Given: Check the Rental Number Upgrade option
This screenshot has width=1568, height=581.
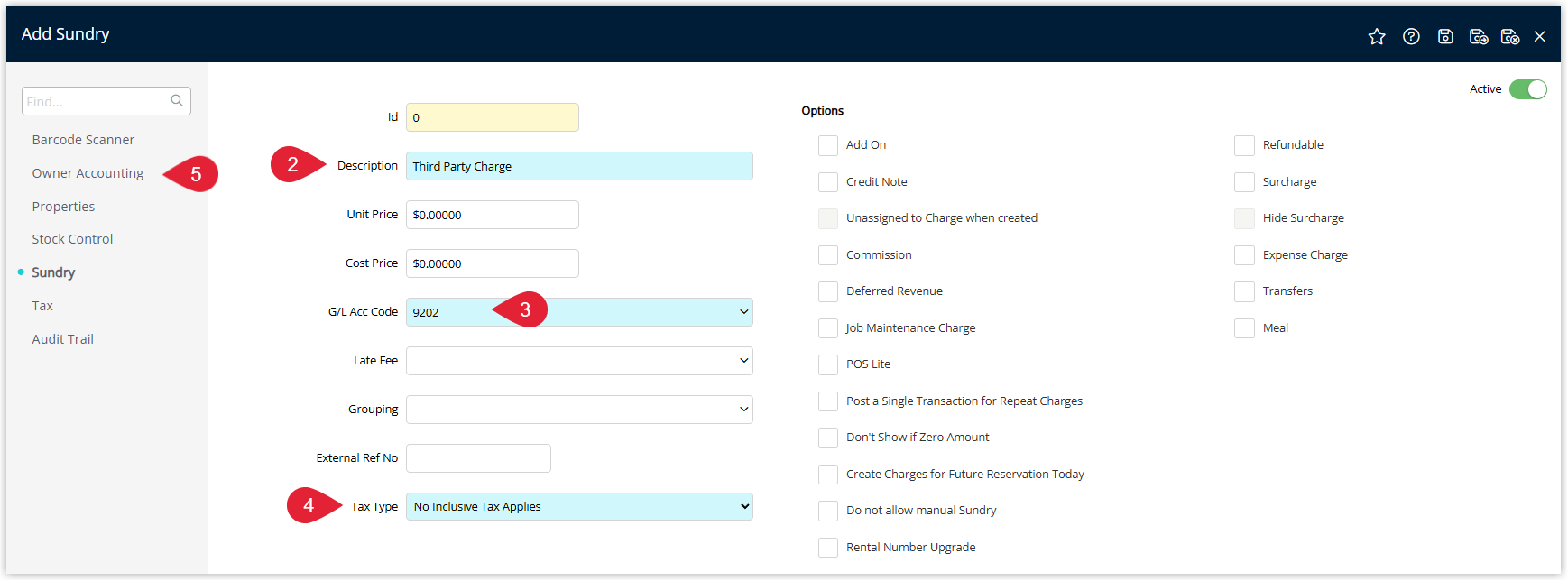Looking at the screenshot, I should tap(828, 548).
